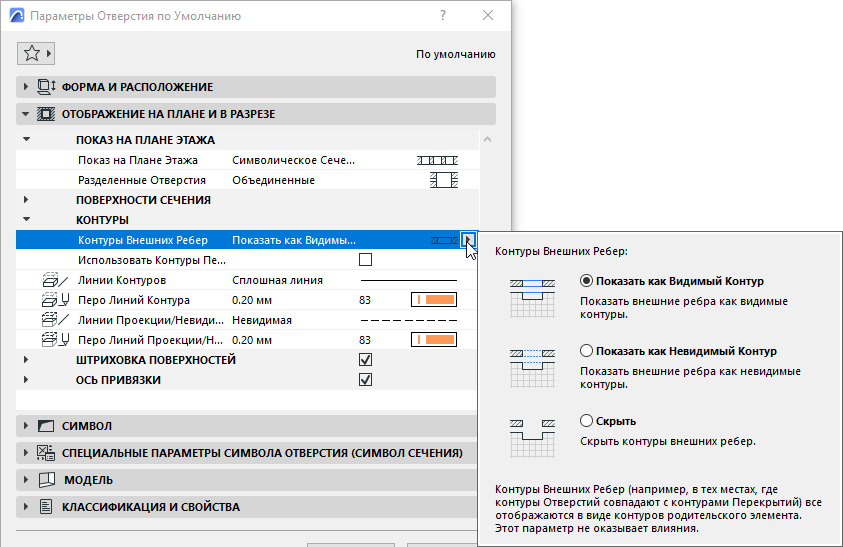
Task: Click the Отображение на Плане и в Разрезе panel icon
Action: (46, 114)
